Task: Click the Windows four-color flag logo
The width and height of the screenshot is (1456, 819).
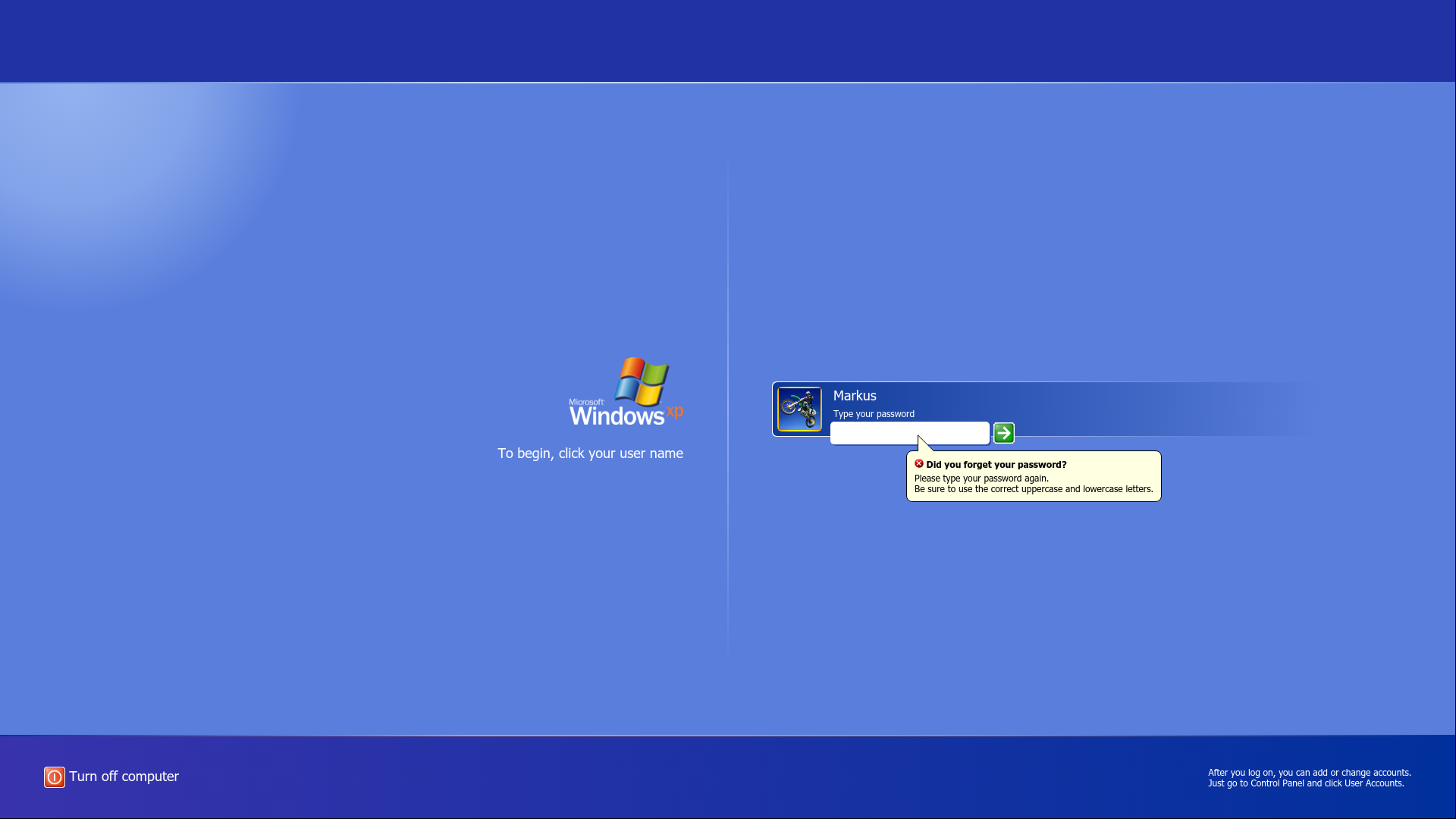Action: pyautogui.click(x=642, y=381)
